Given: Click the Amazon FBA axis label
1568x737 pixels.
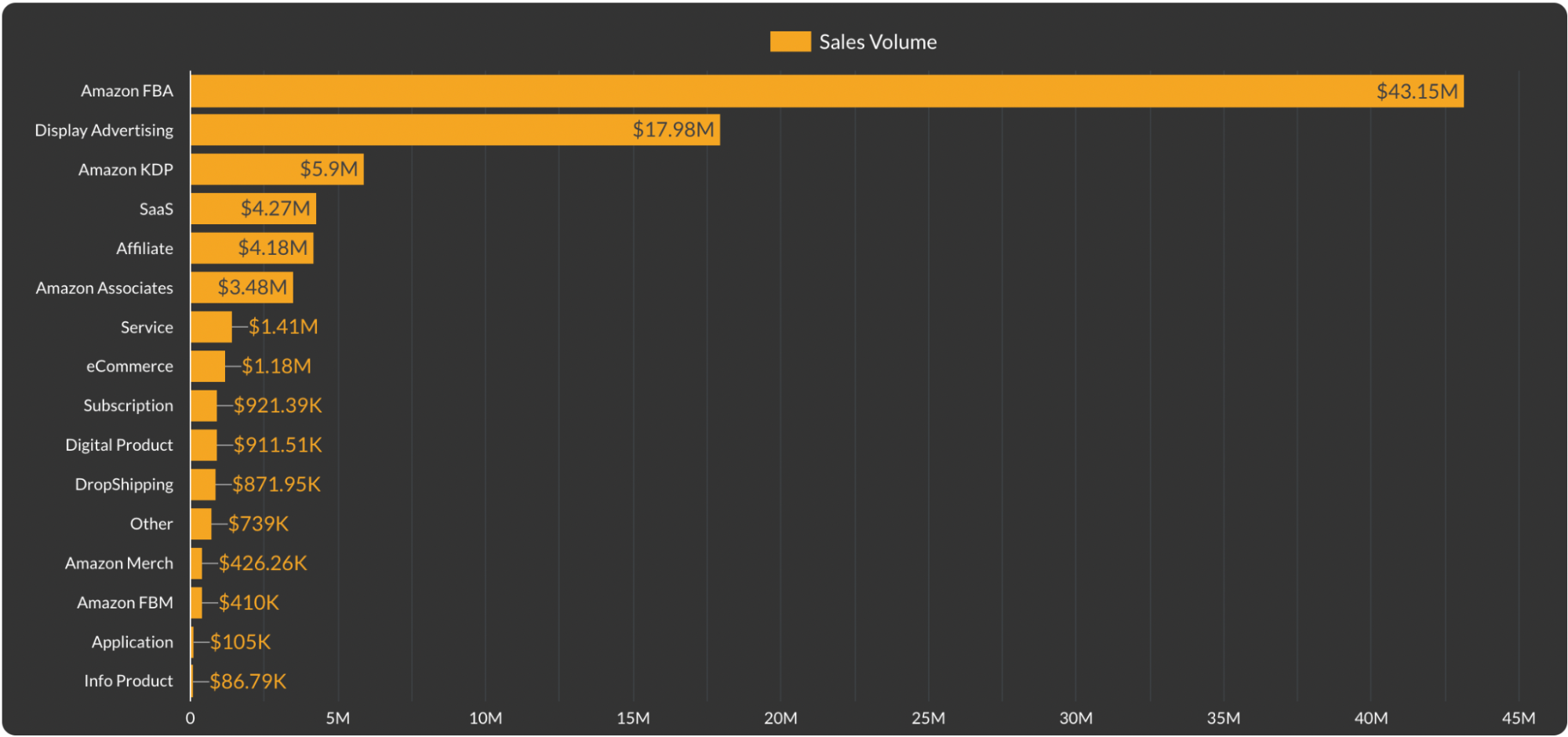Looking at the screenshot, I should pyautogui.click(x=126, y=90).
